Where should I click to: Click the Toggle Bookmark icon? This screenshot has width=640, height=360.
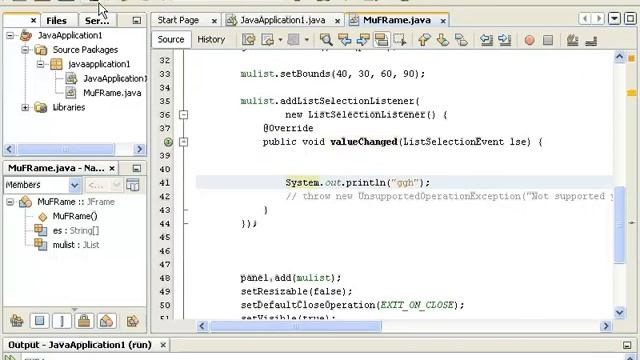461,40
